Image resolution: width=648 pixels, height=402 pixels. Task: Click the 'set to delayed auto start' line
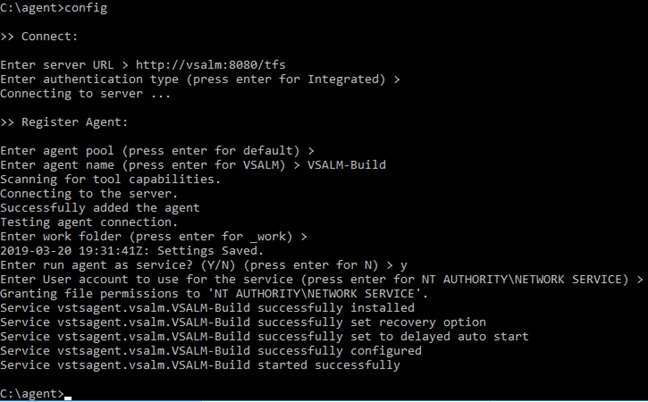[x=264, y=336]
